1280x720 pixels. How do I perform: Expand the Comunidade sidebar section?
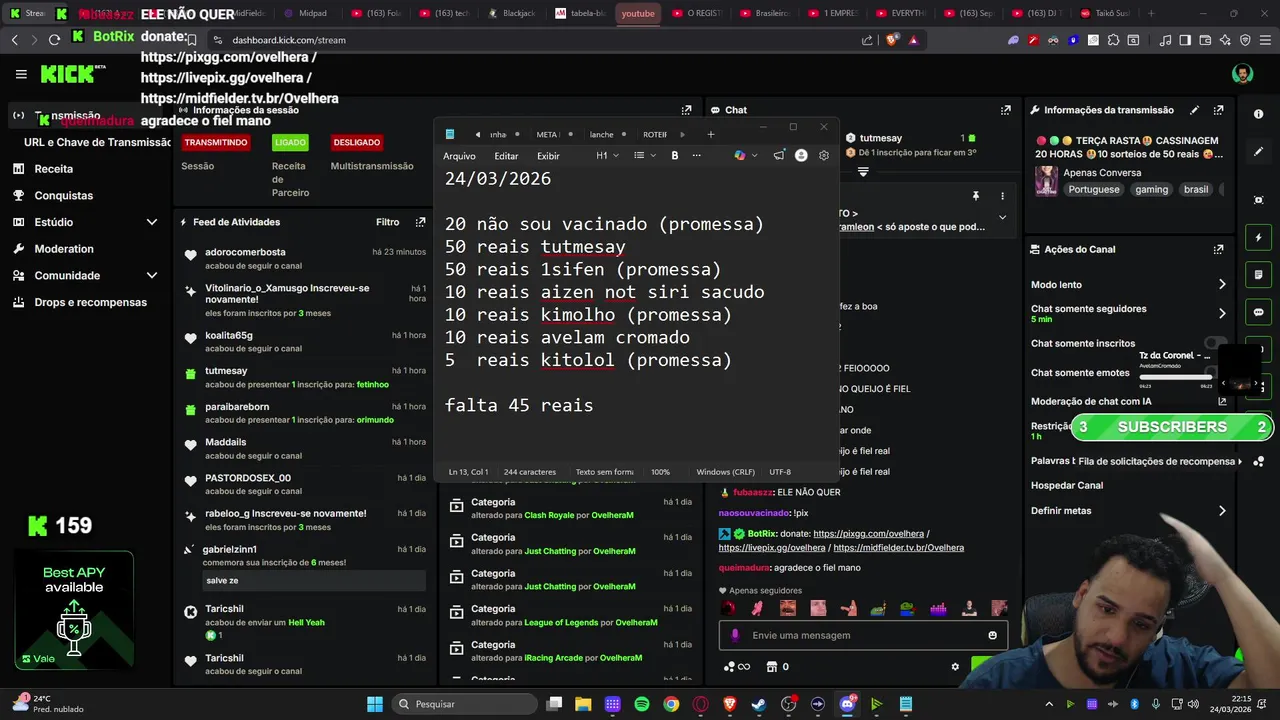click(x=152, y=276)
